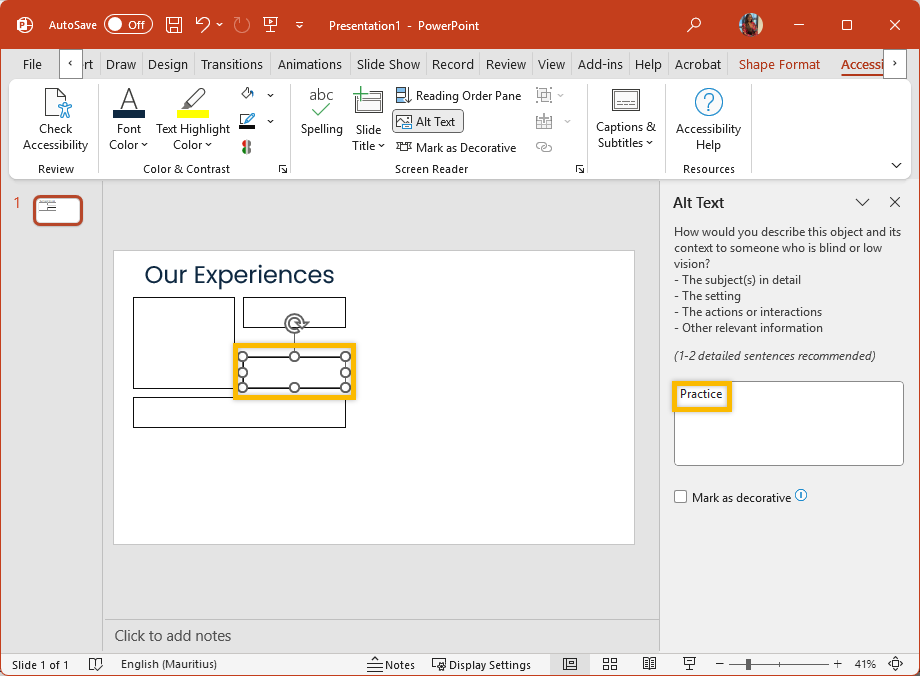Image resolution: width=920 pixels, height=676 pixels.
Task: Expand Font Color dropdown
Action: 128,145
